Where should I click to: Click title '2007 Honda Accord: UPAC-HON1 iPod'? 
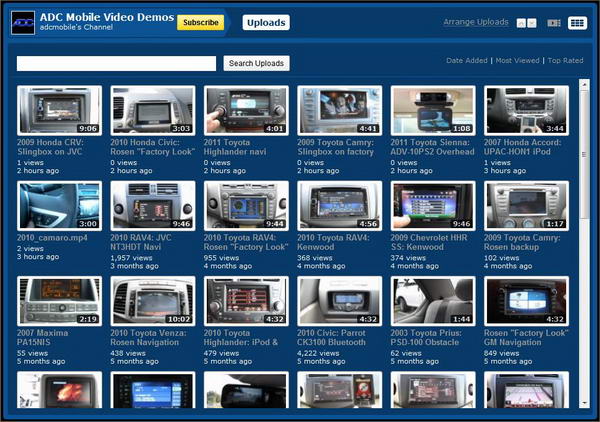coord(523,147)
